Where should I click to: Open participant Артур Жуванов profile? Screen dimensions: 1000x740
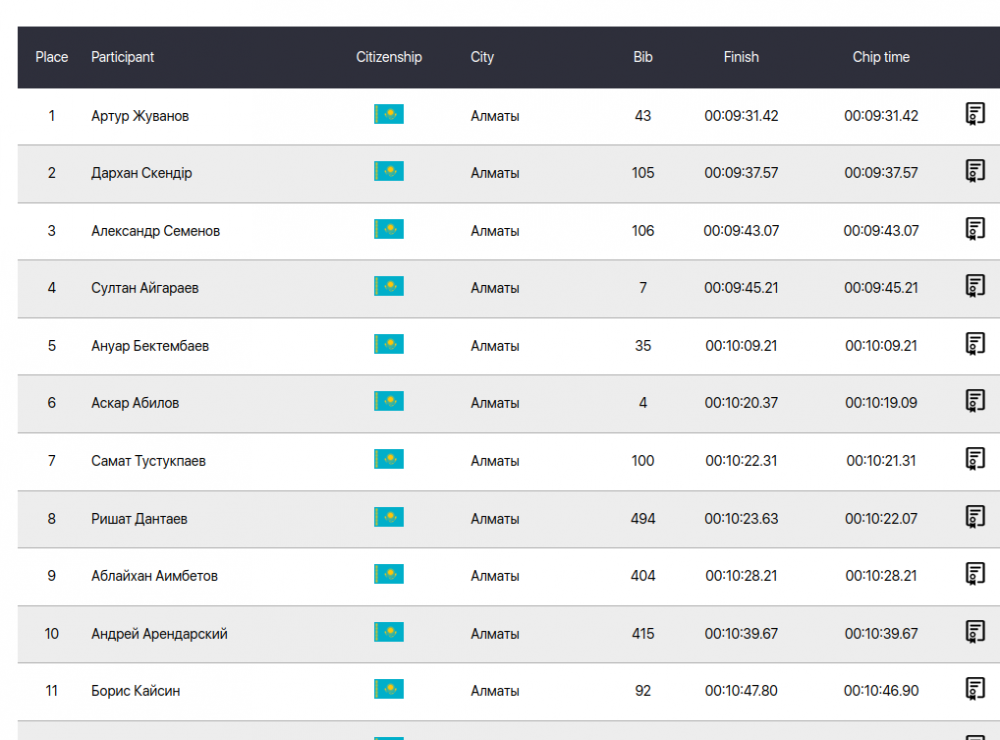(x=140, y=116)
